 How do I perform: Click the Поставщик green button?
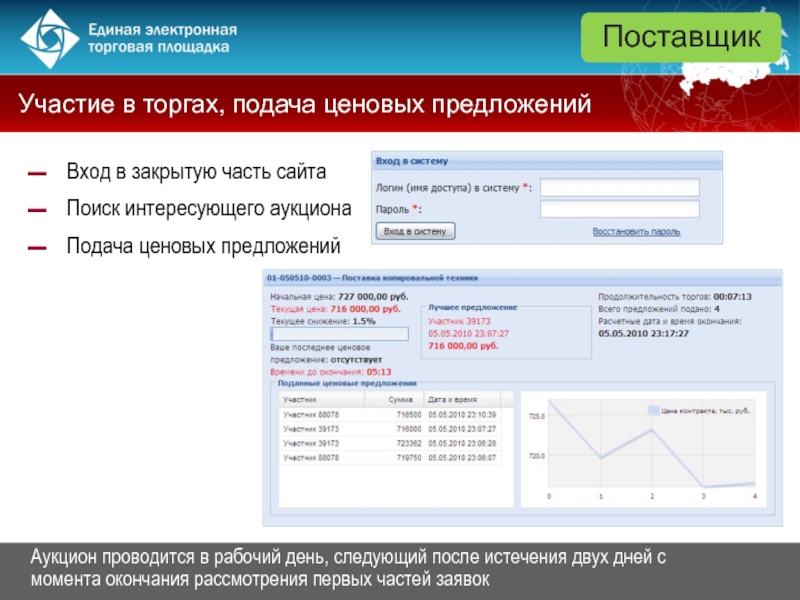[680, 38]
